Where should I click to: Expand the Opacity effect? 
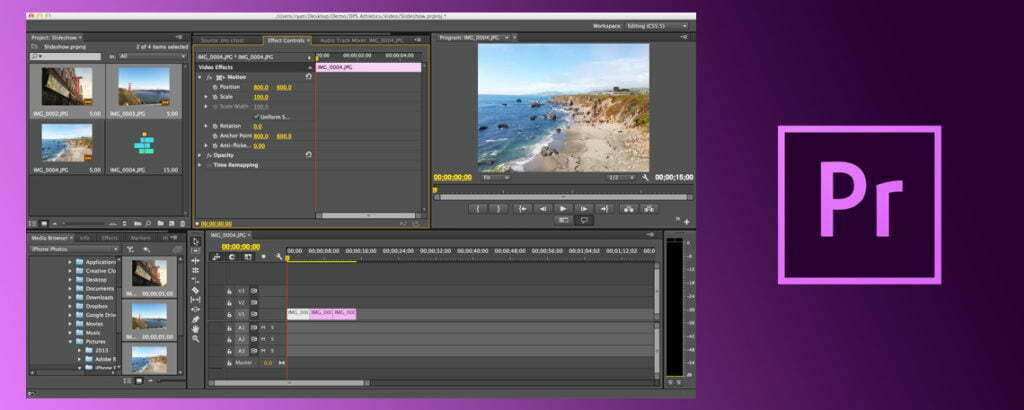point(200,155)
